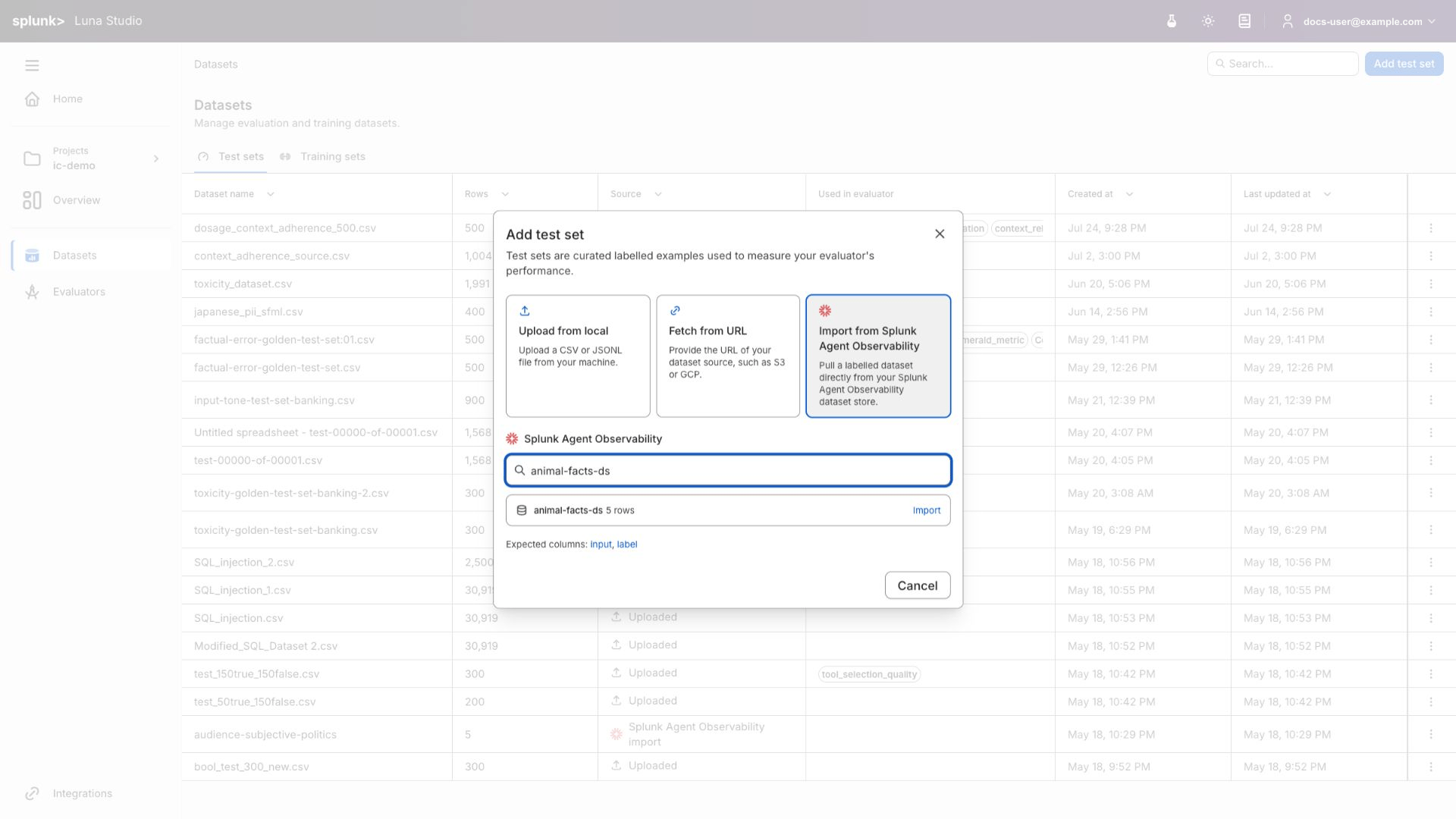The width and height of the screenshot is (1456, 819).
Task: Select Import from Splunk Agent Observability card
Action: [878, 356]
